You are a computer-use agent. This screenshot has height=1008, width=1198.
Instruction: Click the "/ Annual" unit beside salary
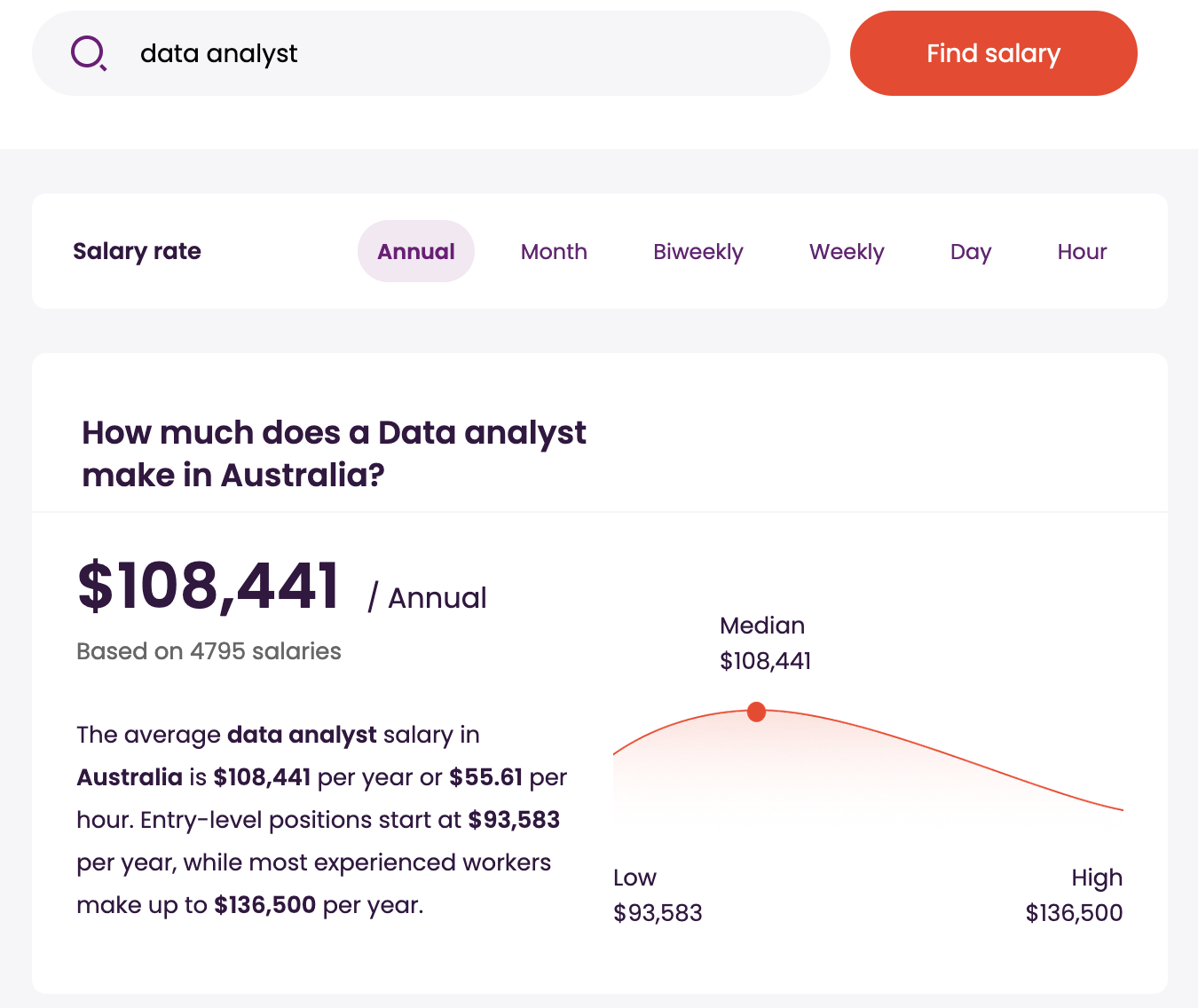(428, 598)
